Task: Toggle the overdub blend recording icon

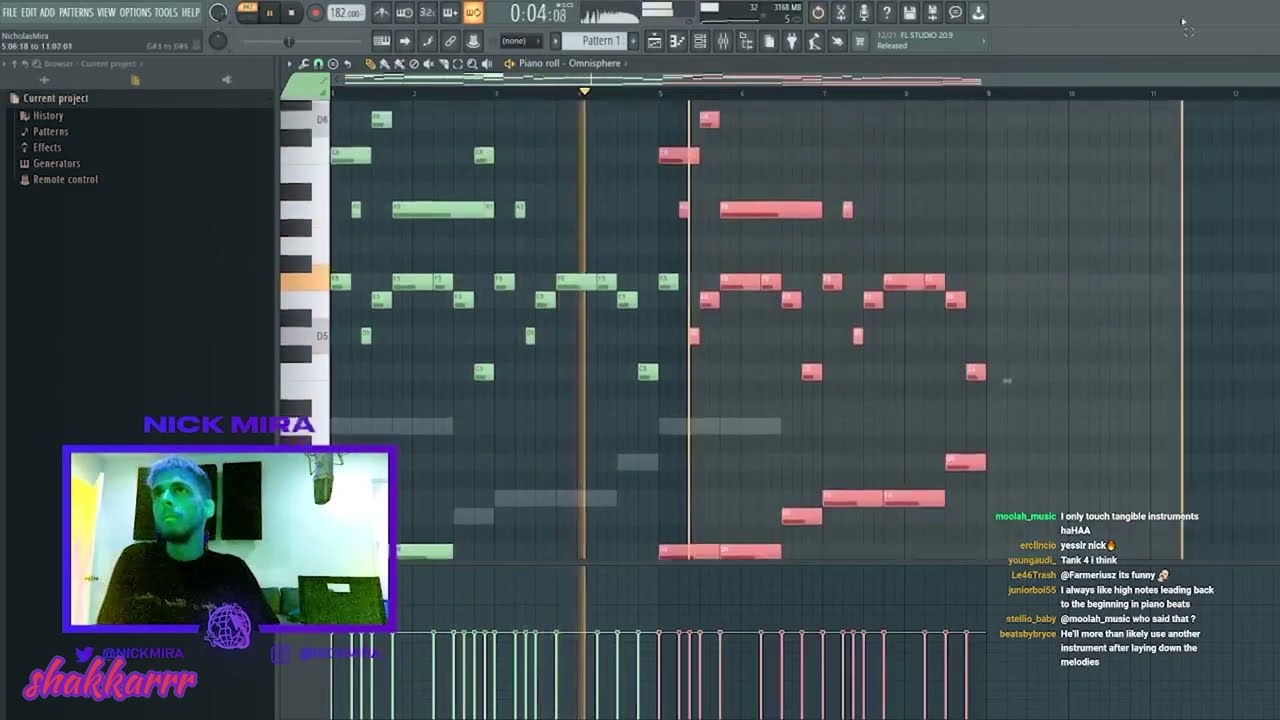Action: (x=450, y=13)
